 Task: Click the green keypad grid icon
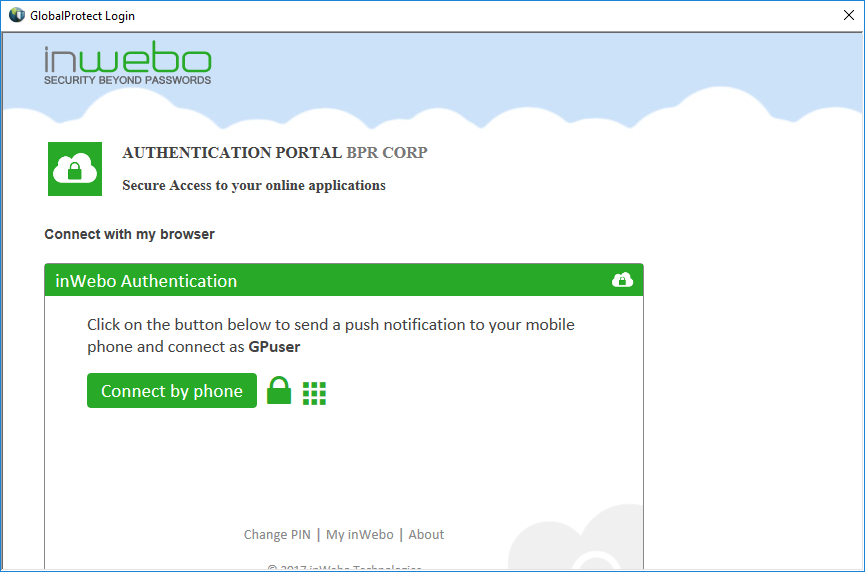[x=314, y=393]
